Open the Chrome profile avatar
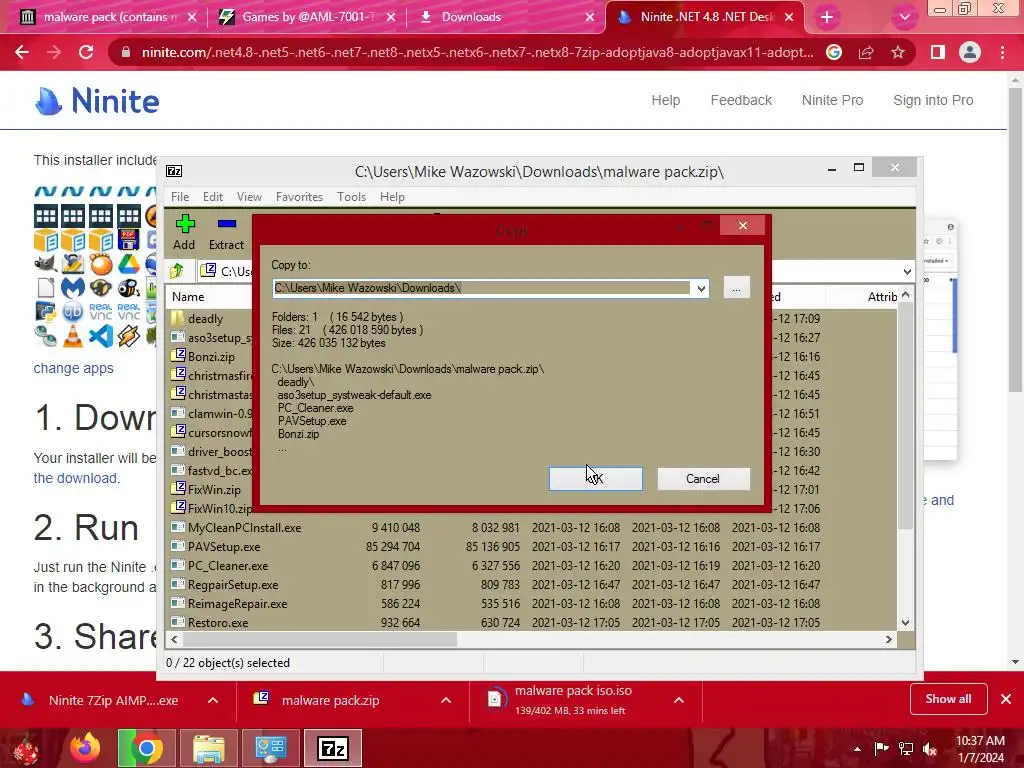1024x768 pixels. point(970,52)
